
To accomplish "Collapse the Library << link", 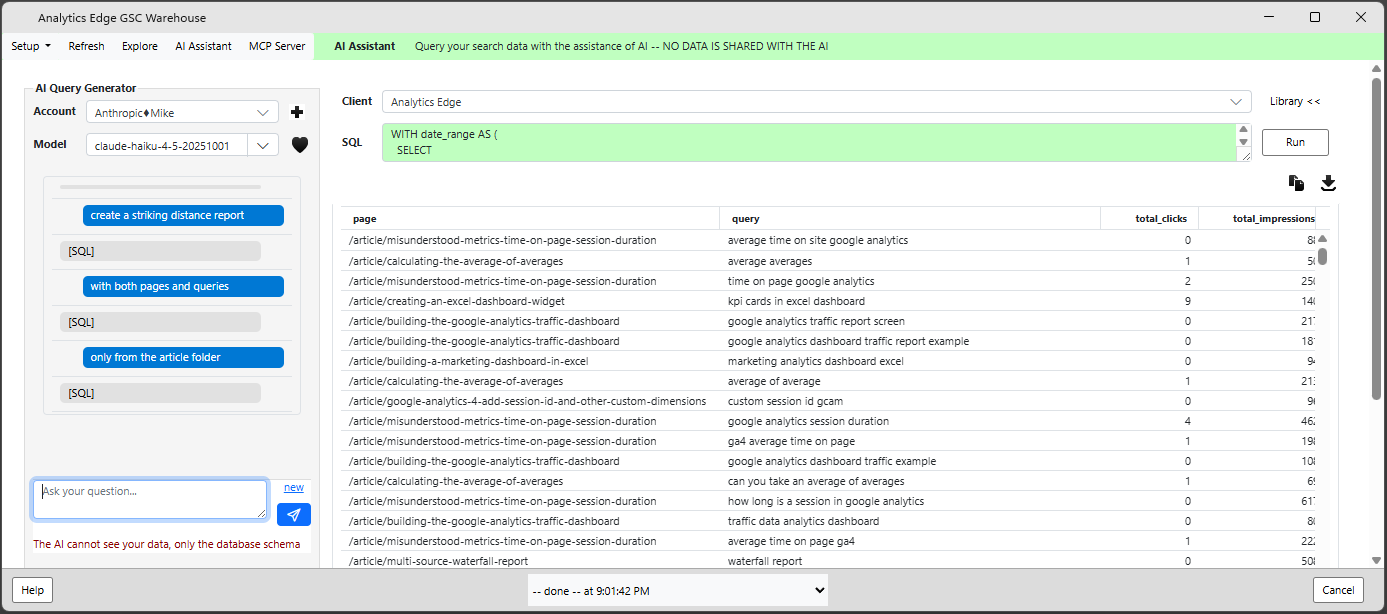I will [x=1295, y=102].
